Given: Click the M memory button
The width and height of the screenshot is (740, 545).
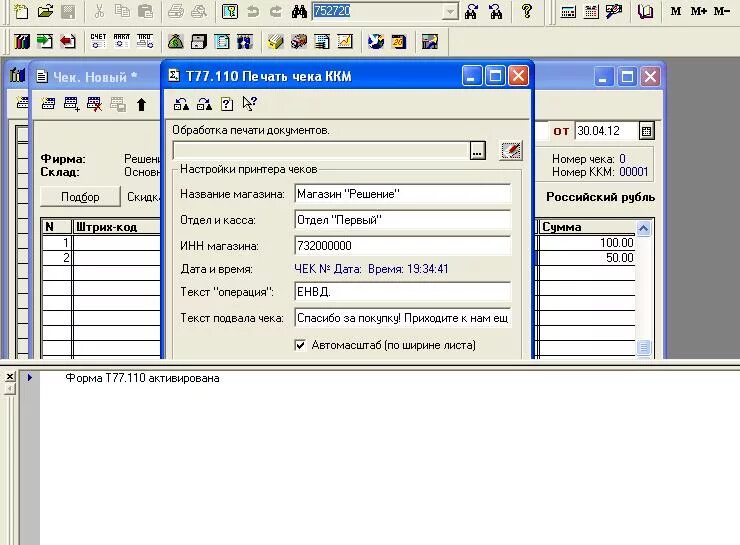Looking at the screenshot, I should (676, 11).
